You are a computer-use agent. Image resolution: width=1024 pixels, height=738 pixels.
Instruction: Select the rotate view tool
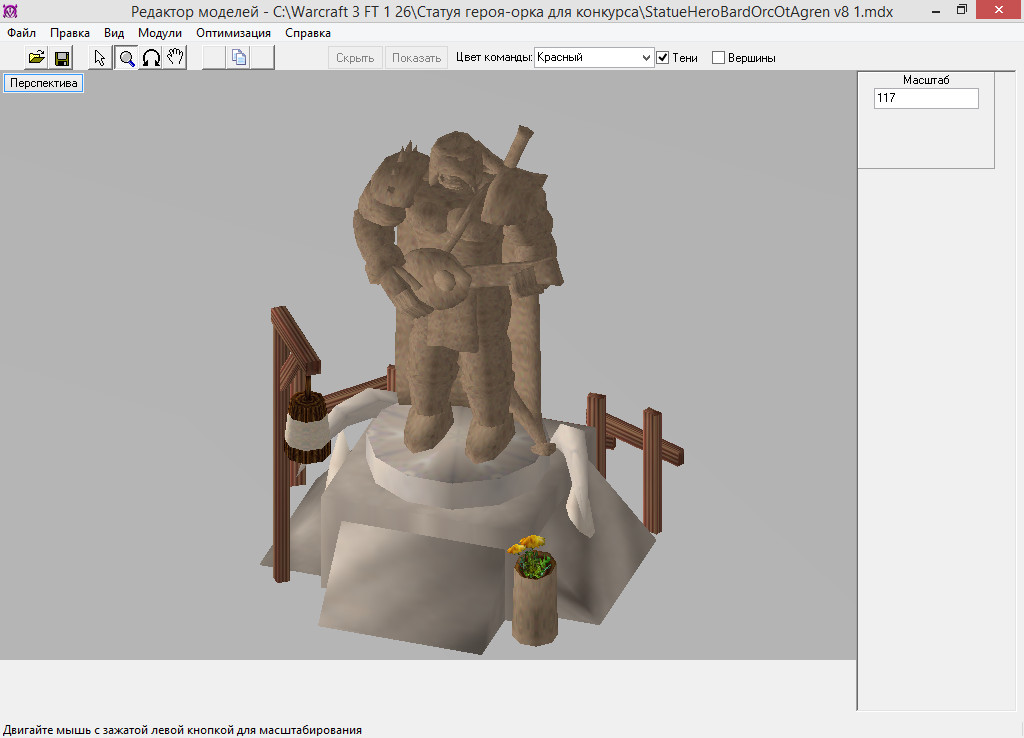click(151, 57)
